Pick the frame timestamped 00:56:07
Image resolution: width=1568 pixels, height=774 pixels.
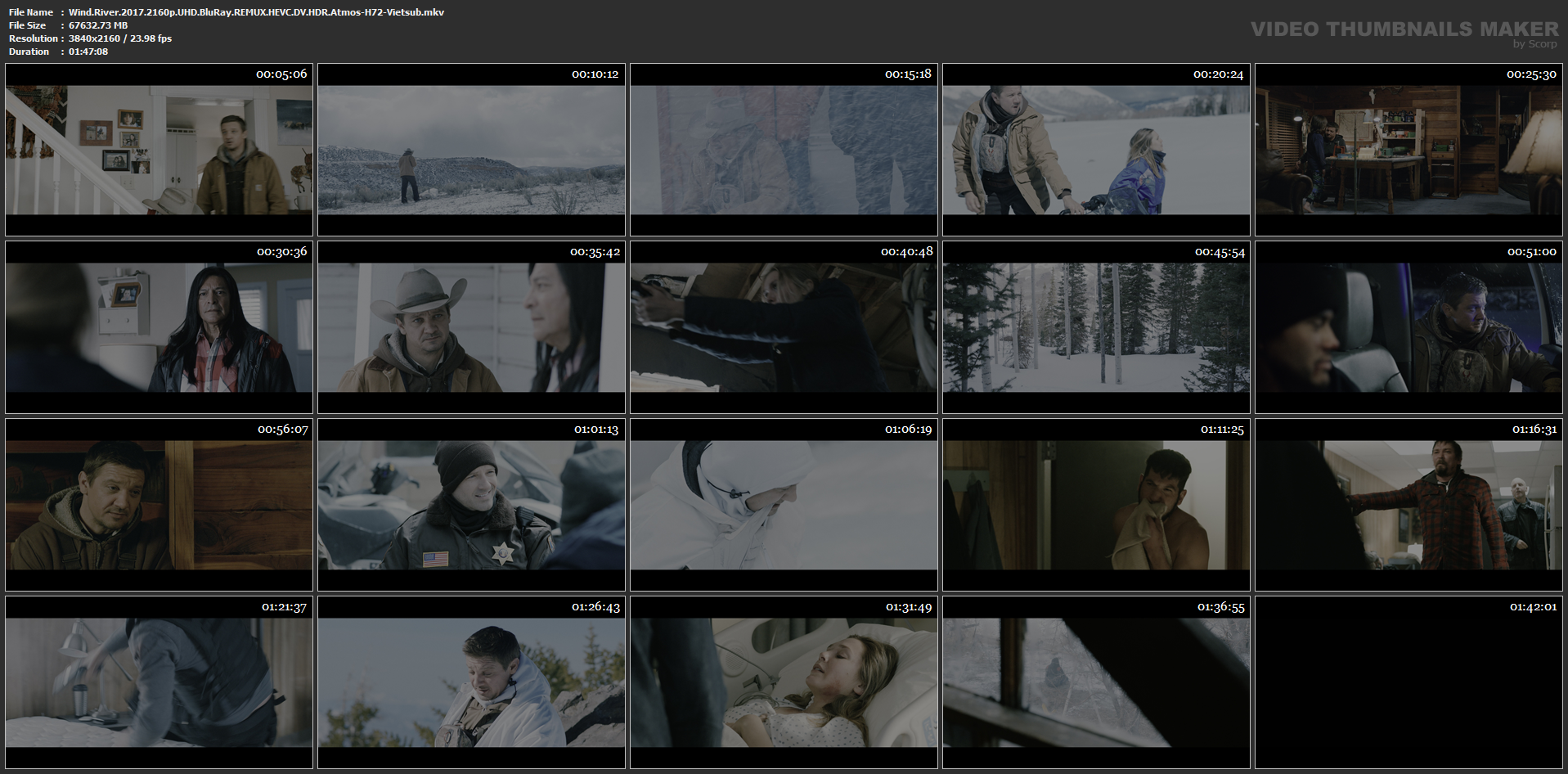(159, 505)
